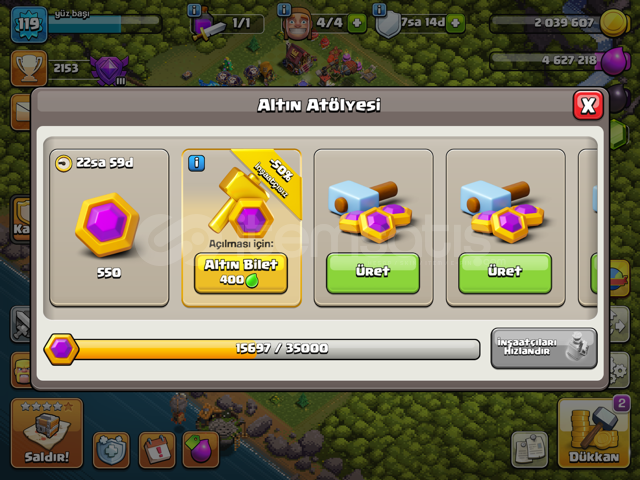Open the shield icon in bottom bar
Image resolution: width=640 pixels, height=480 pixels.
pyautogui.click(x=111, y=450)
